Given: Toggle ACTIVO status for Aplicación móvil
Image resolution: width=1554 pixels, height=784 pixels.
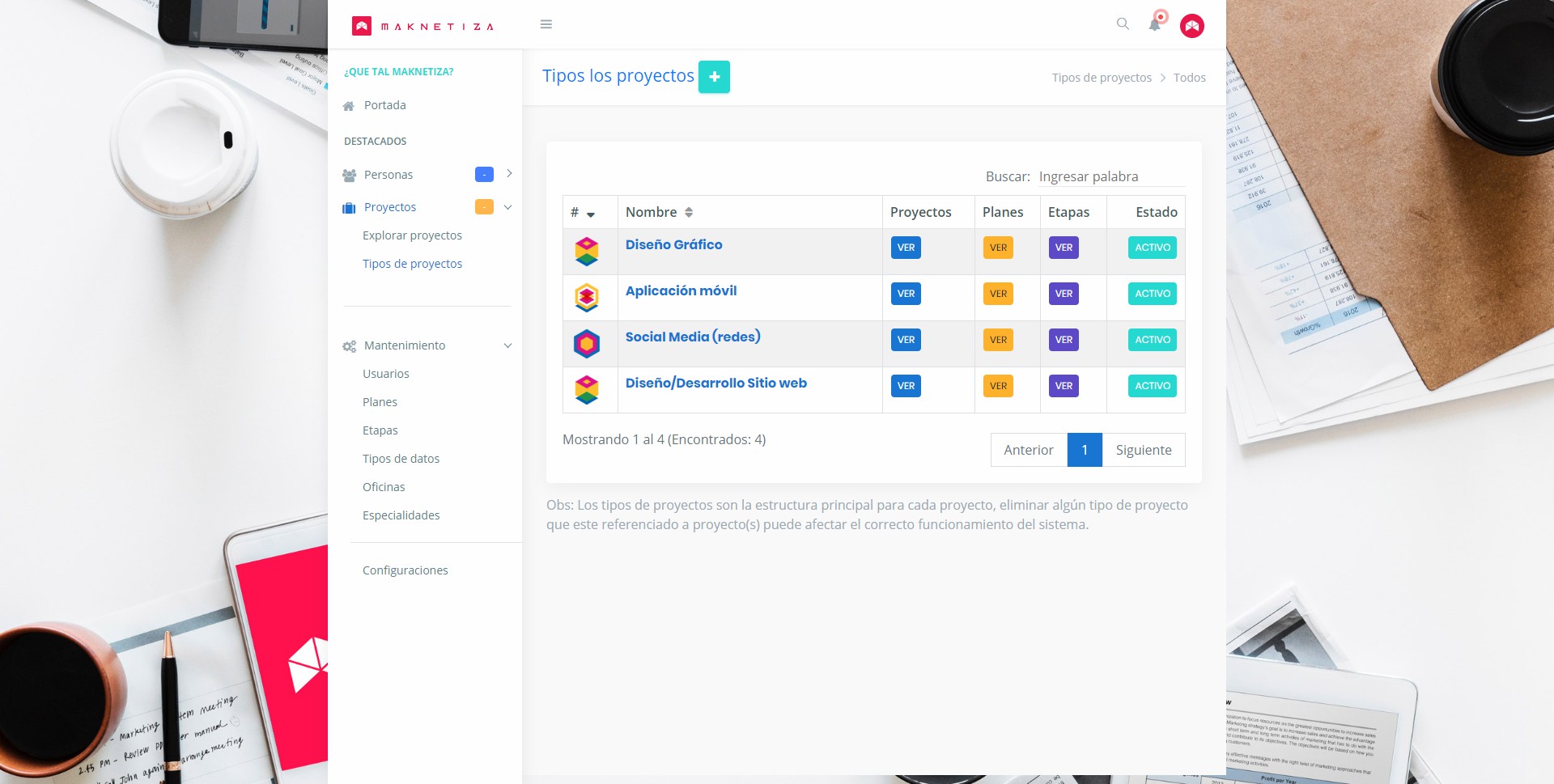Looking at the screenshot, I should (1153, 294).
